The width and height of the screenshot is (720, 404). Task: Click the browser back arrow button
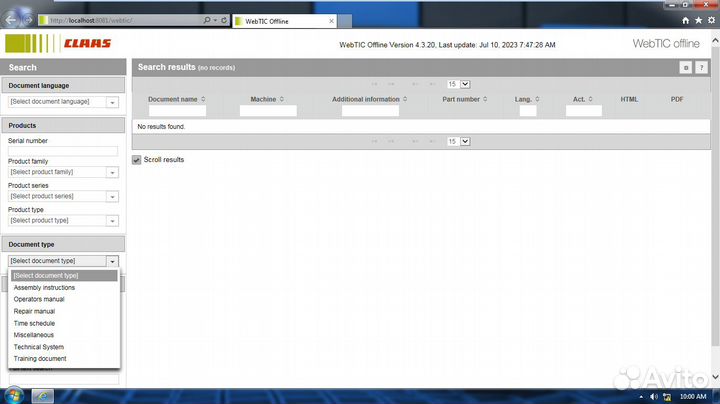pos(14,20)
